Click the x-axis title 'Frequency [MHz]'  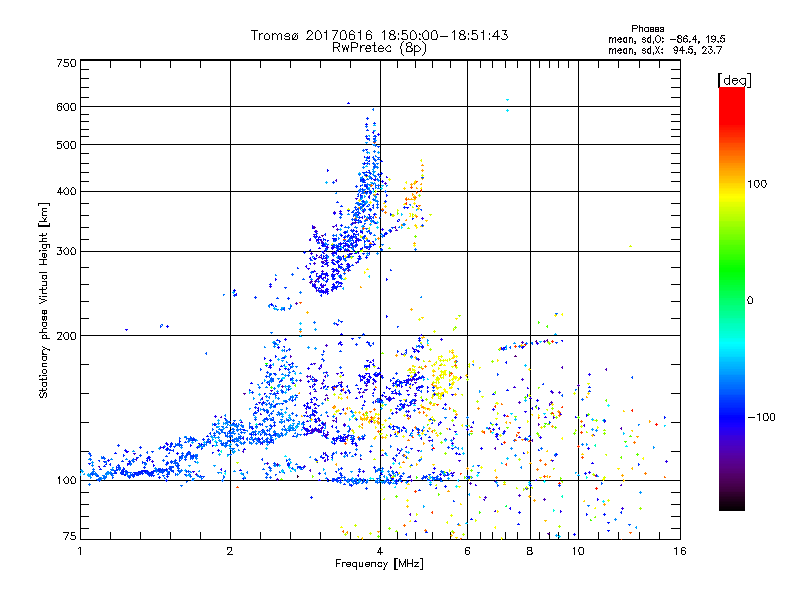click(x=379, y=564)
